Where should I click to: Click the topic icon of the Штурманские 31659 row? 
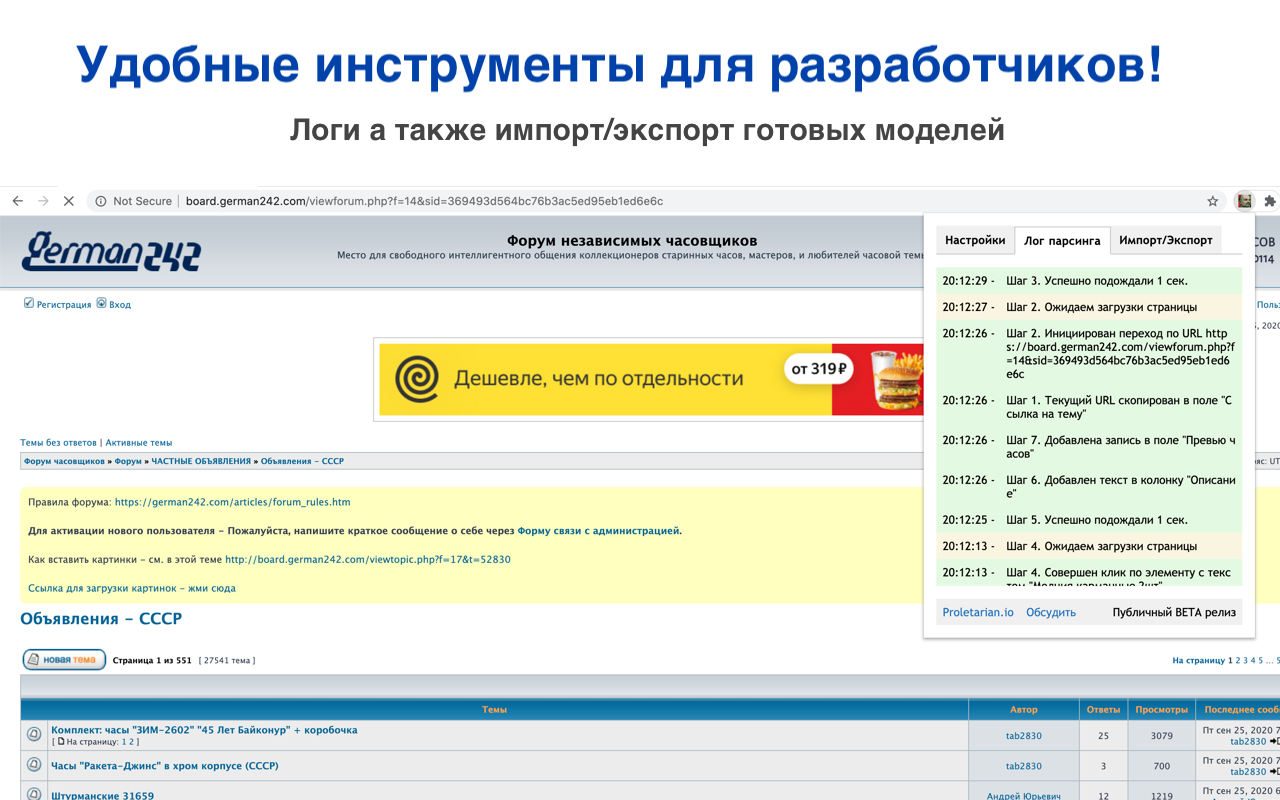(34, 795)
